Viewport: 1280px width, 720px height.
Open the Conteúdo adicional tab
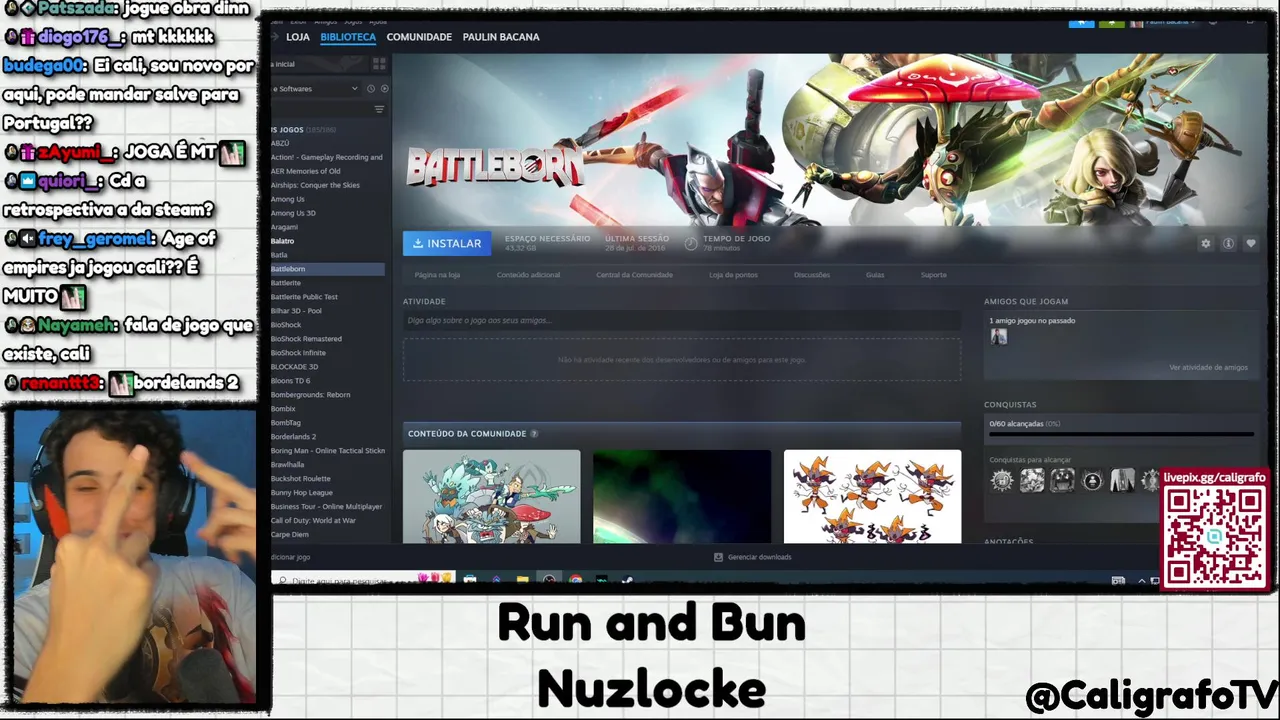[x=528, y=275]
